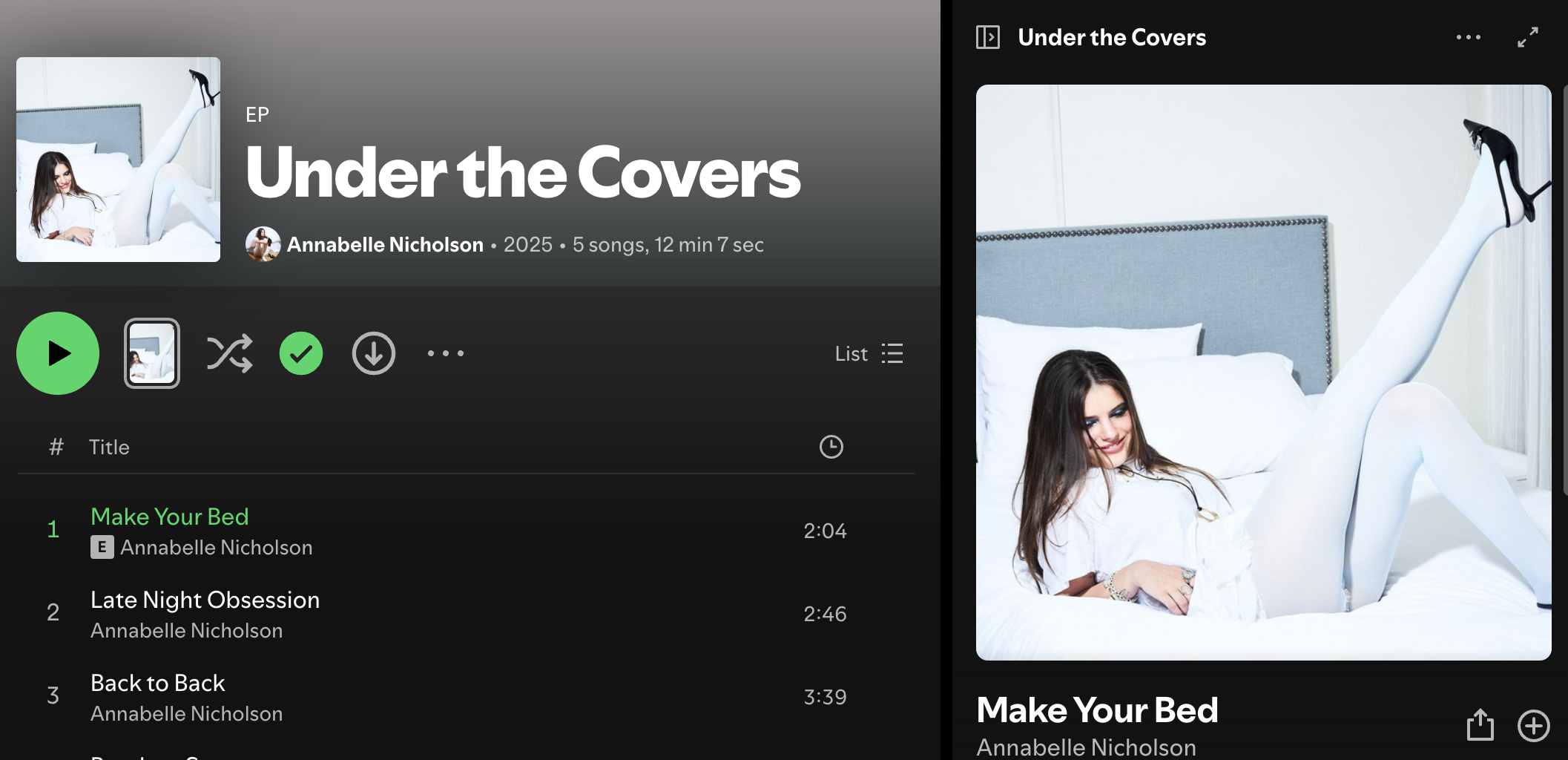Select the Make Your Bed track row
The height and width of the screenshot is (760, 1568).
[466, 531]
